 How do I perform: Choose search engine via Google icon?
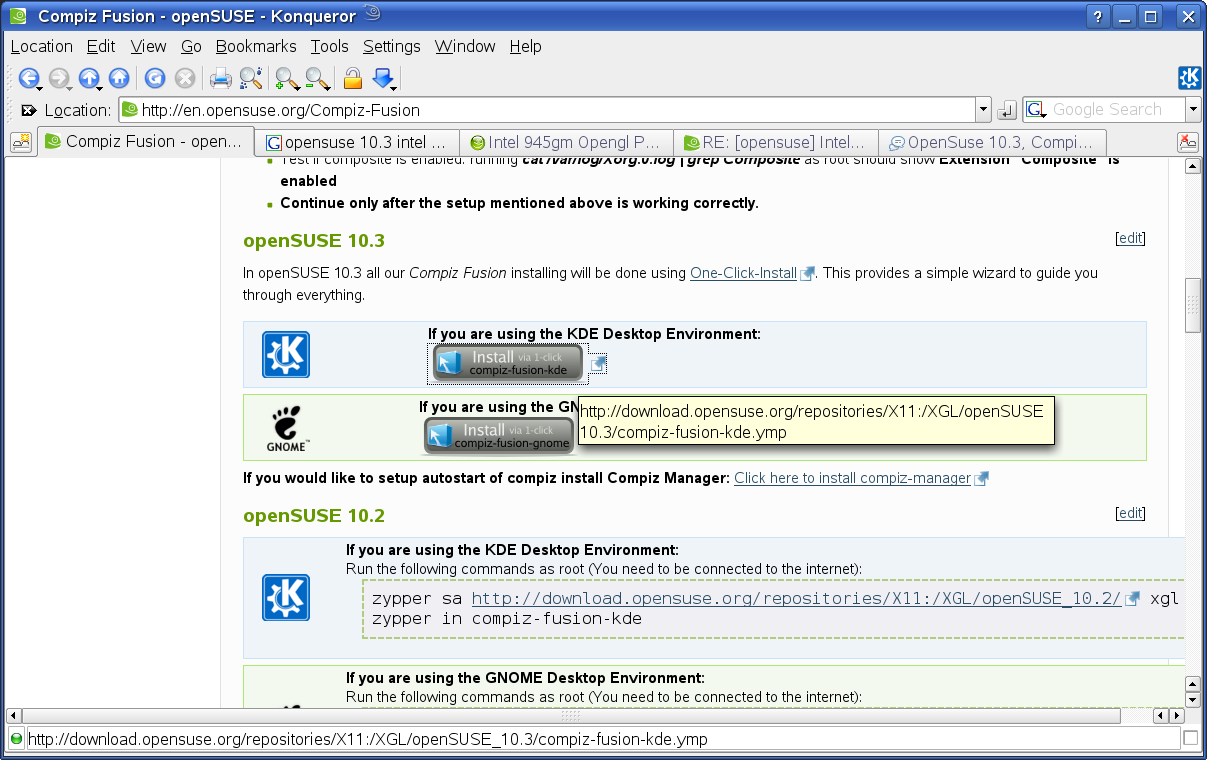(x=1037, y=110)
